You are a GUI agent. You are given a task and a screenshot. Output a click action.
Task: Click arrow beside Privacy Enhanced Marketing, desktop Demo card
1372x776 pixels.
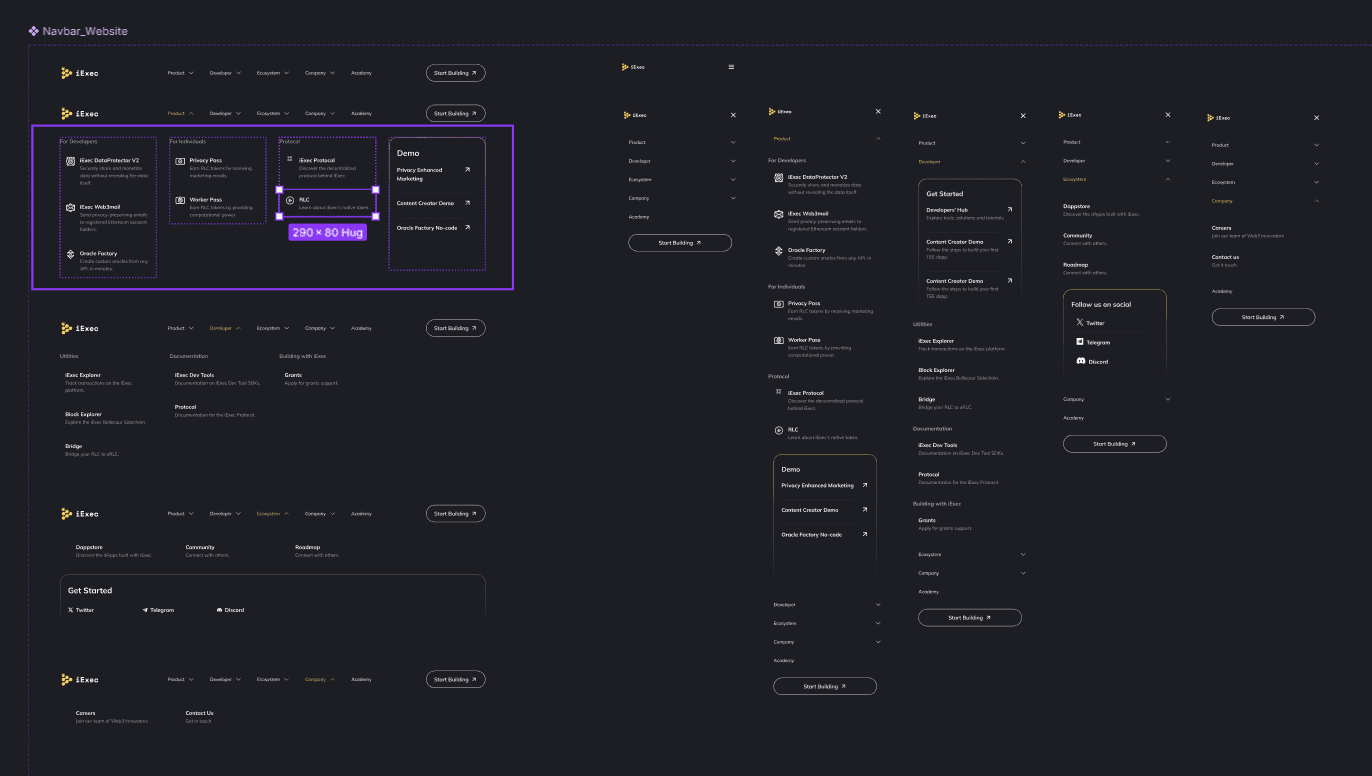(467, 170)
